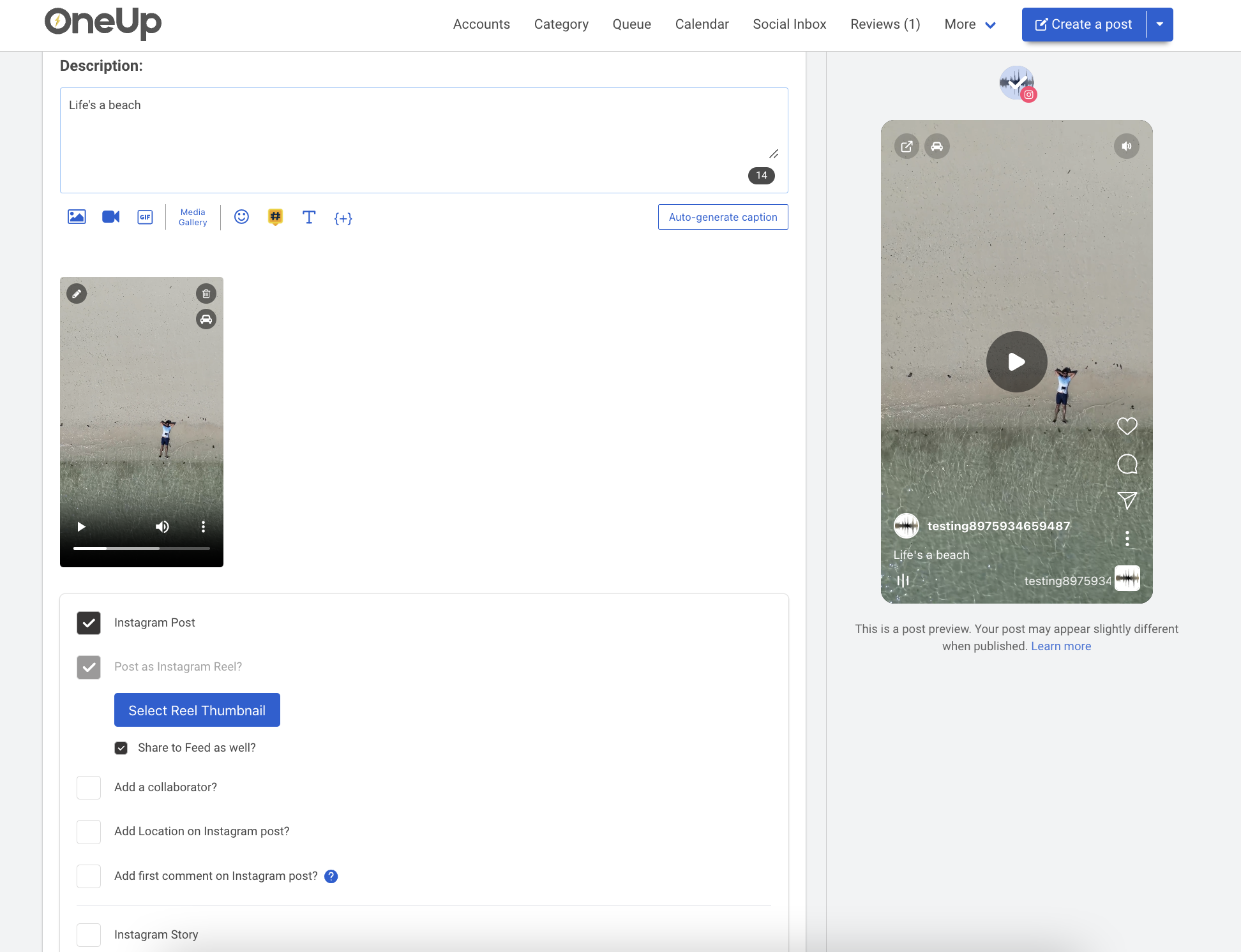Viewport: 1241px width, 952px height.
Task: Uncheck the Instagram Post checkbox
Action: coord(89,623)
